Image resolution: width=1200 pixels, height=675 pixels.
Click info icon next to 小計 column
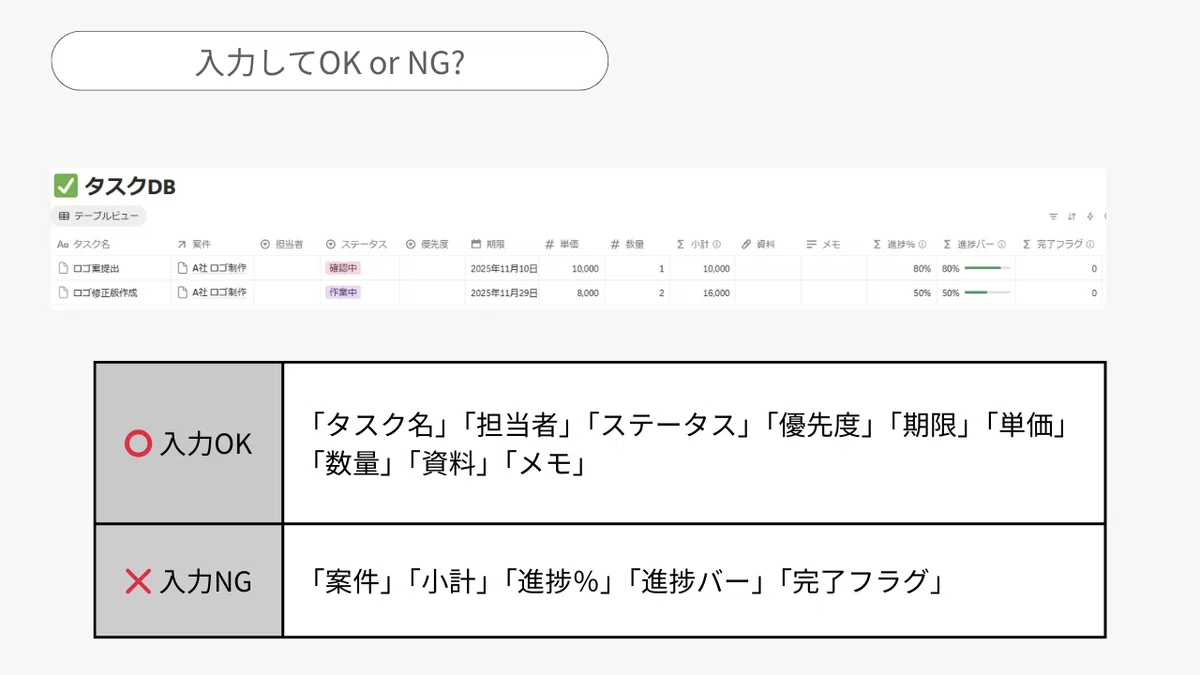click(717, 244)
